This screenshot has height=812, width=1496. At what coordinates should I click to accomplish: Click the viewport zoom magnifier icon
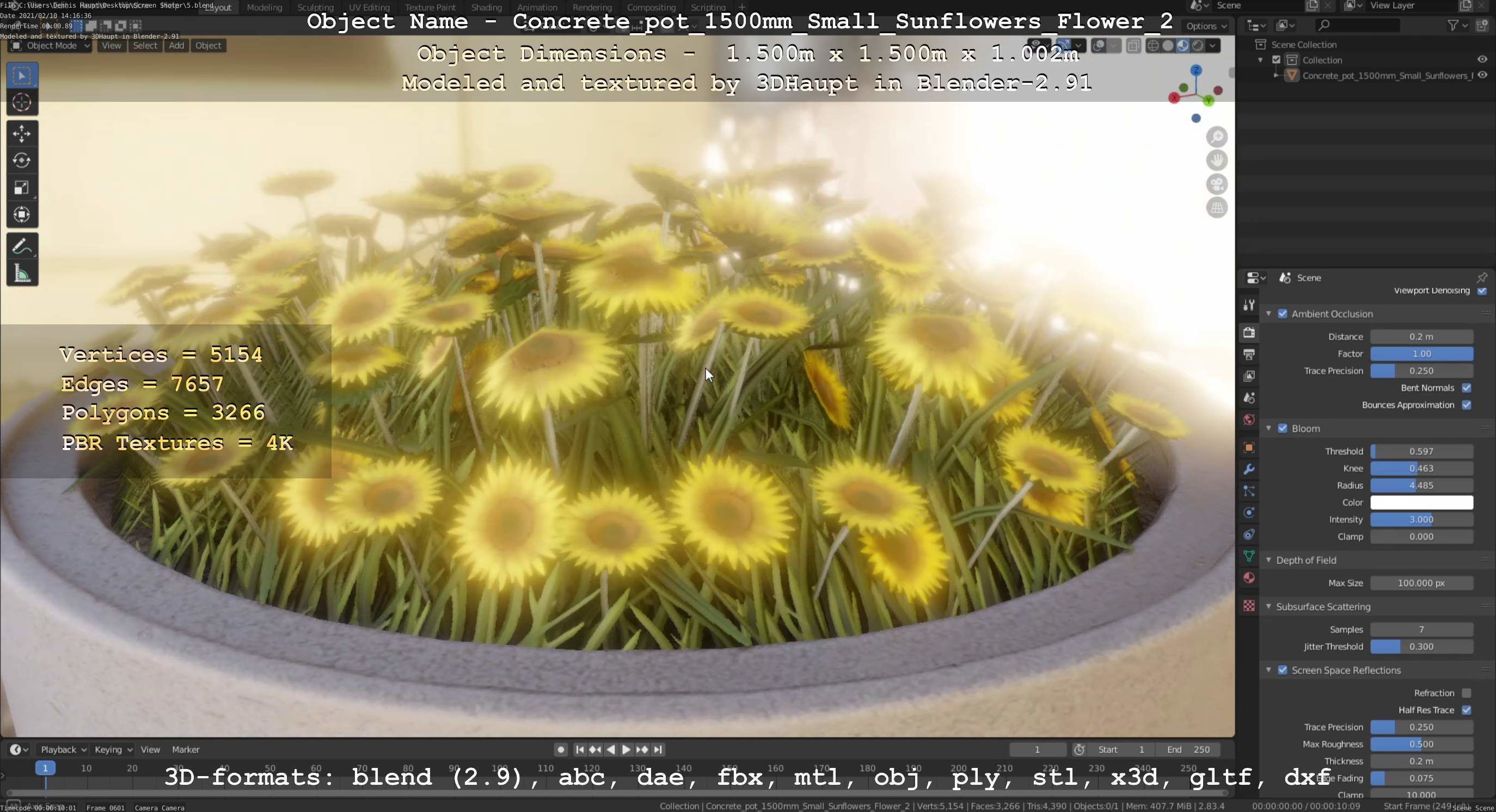coord(1217,138)
